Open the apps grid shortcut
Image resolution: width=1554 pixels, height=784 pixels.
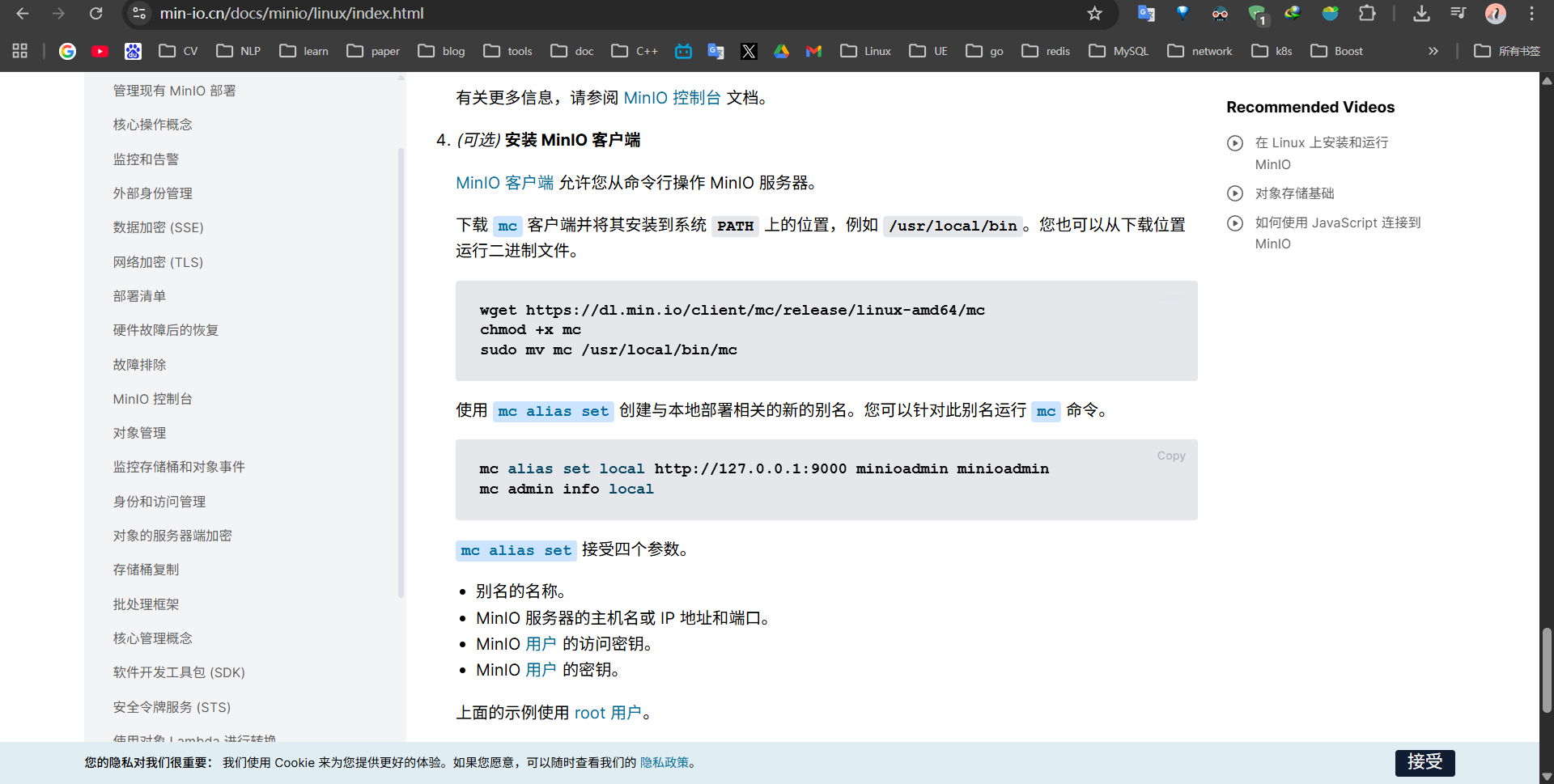(20, 51)
